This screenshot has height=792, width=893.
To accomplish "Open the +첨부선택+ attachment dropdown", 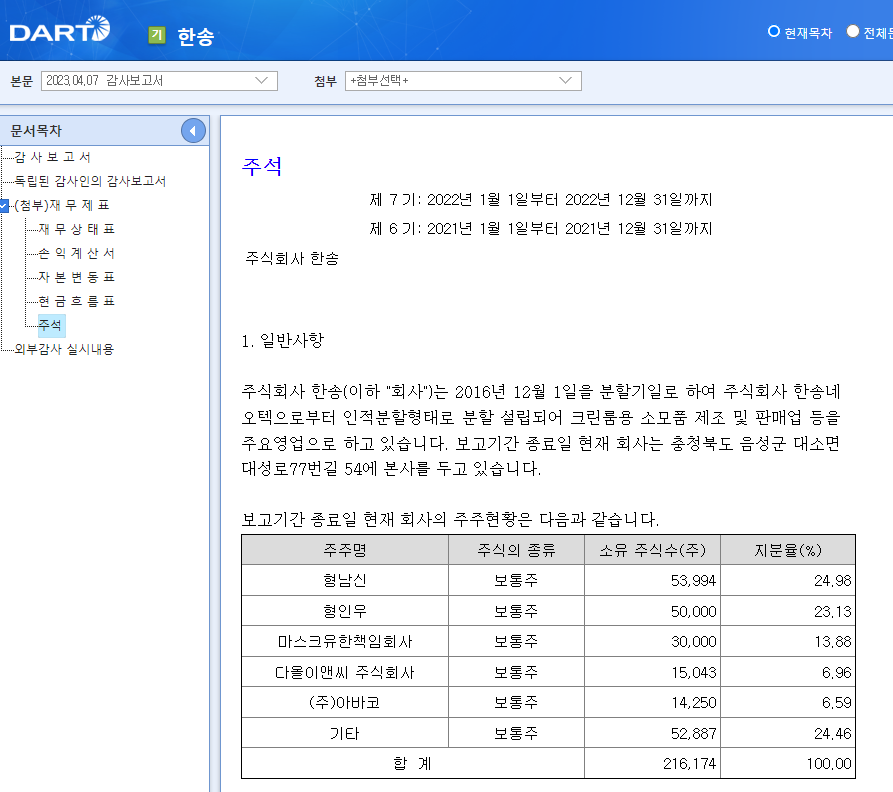I will tap(460, 80).
